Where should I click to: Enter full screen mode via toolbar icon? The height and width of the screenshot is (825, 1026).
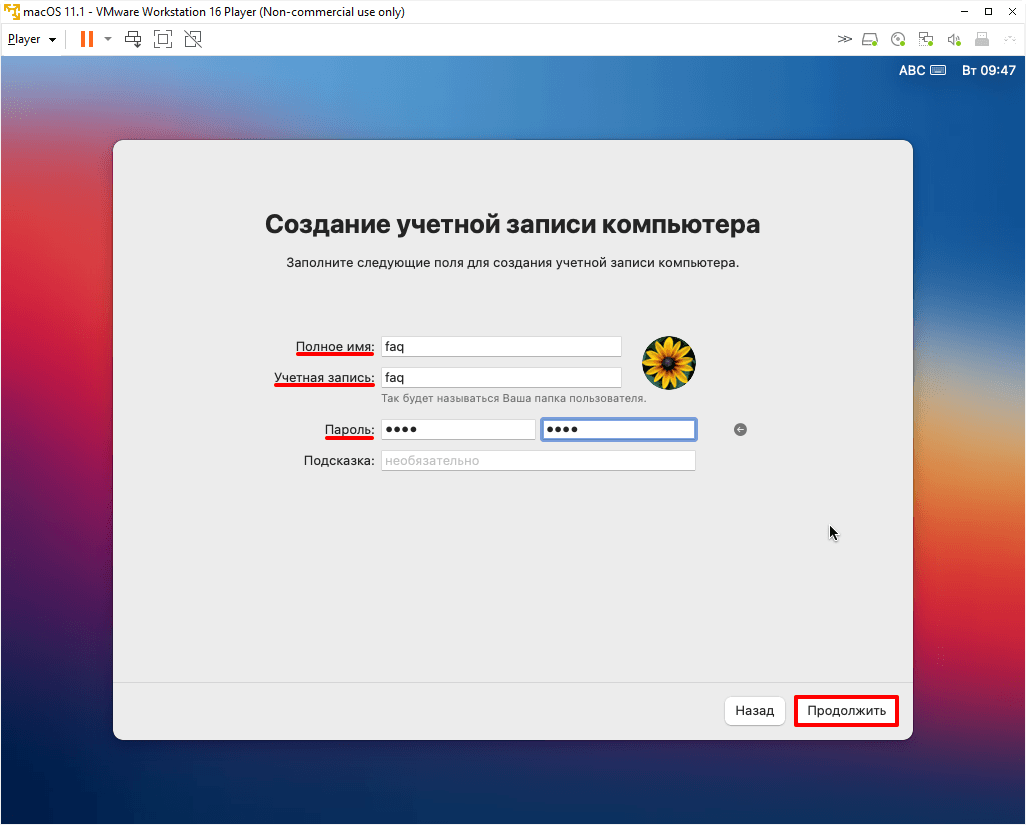pyautogui.click(x=163, y=40)
